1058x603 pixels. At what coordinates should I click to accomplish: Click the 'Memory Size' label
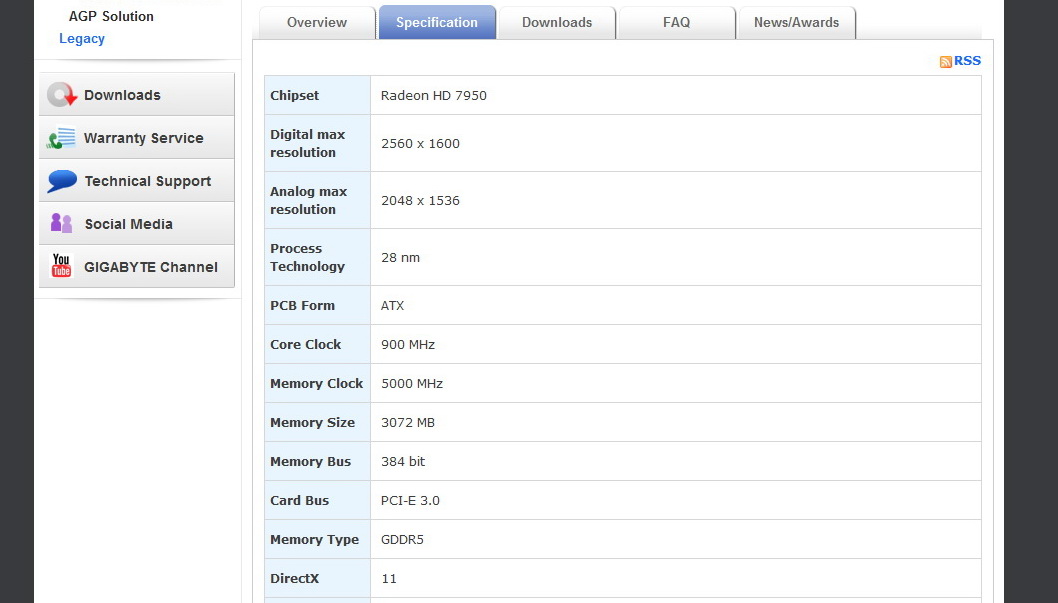312,422
